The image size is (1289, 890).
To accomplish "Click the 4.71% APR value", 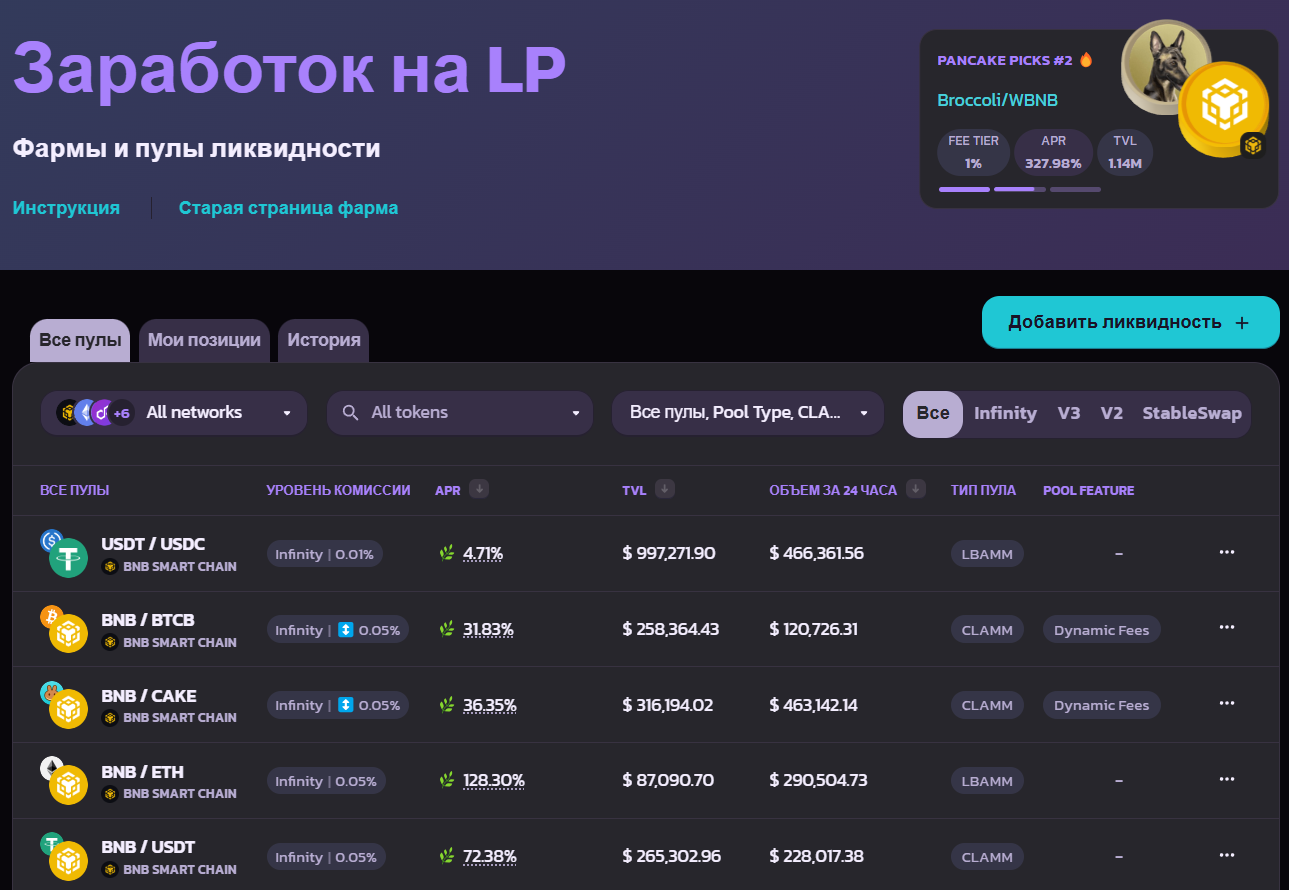I will (x=483, y=553).
